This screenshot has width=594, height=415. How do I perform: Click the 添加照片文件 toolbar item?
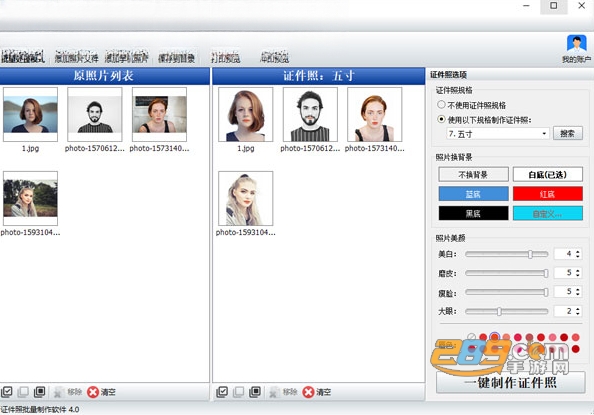click(x=77, y=57)
